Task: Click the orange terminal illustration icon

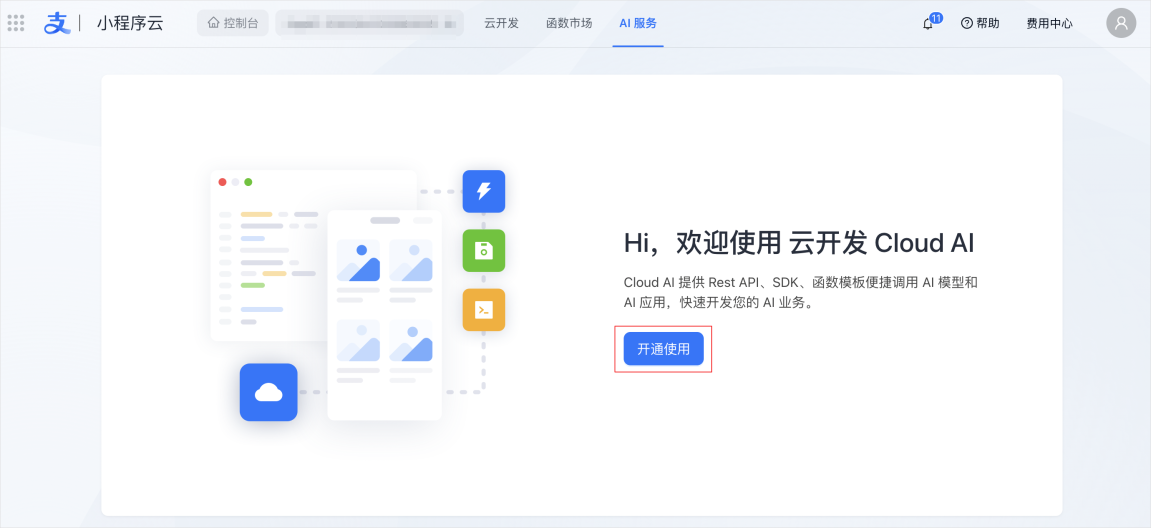Action: 484,310
